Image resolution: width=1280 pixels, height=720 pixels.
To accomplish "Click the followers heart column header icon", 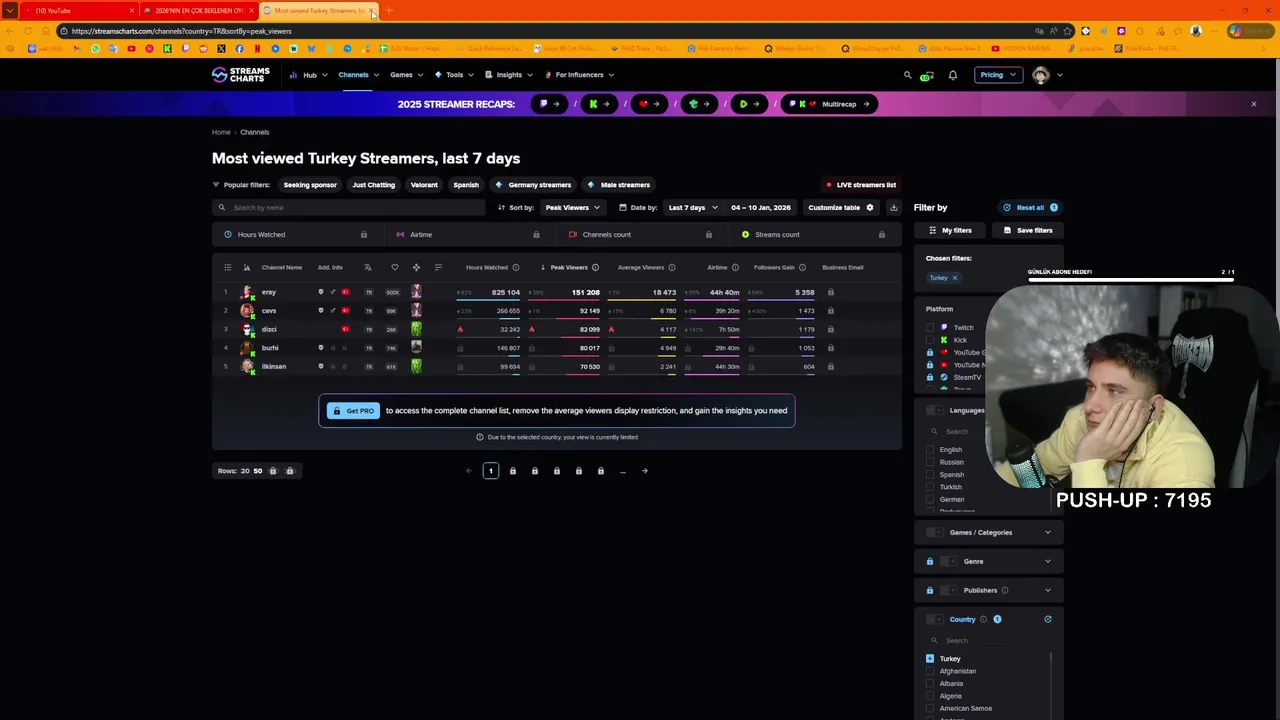I will coord(394,267).
